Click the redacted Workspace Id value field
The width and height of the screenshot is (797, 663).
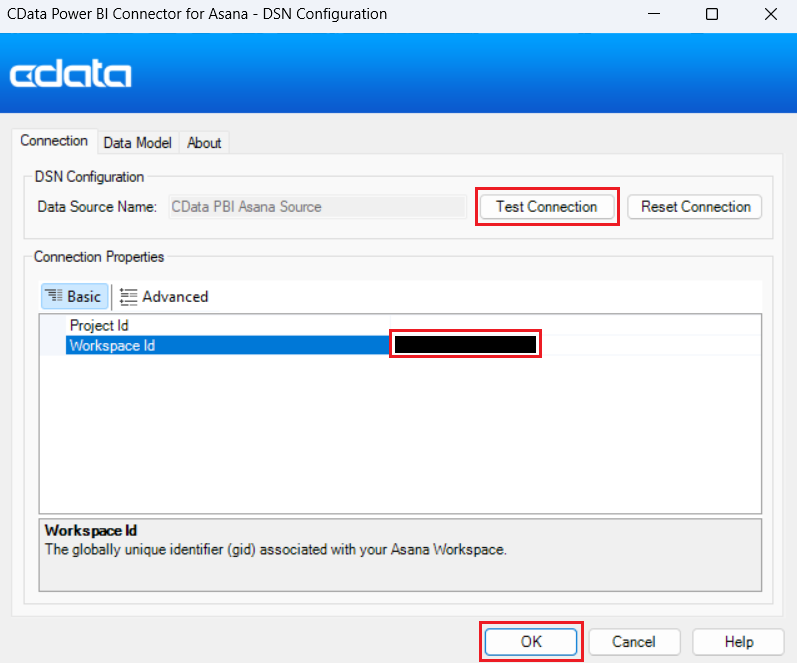[465, 345]
